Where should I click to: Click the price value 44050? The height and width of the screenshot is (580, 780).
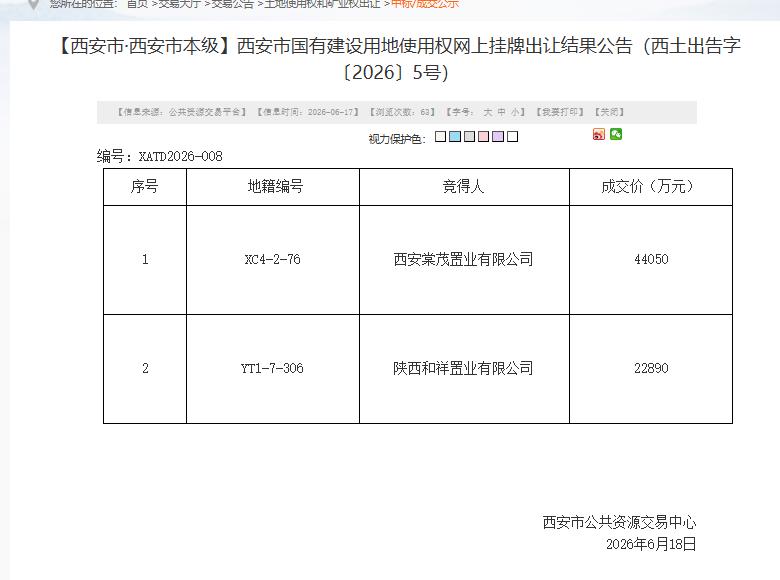pyautogui.click(x=651, y=259)
